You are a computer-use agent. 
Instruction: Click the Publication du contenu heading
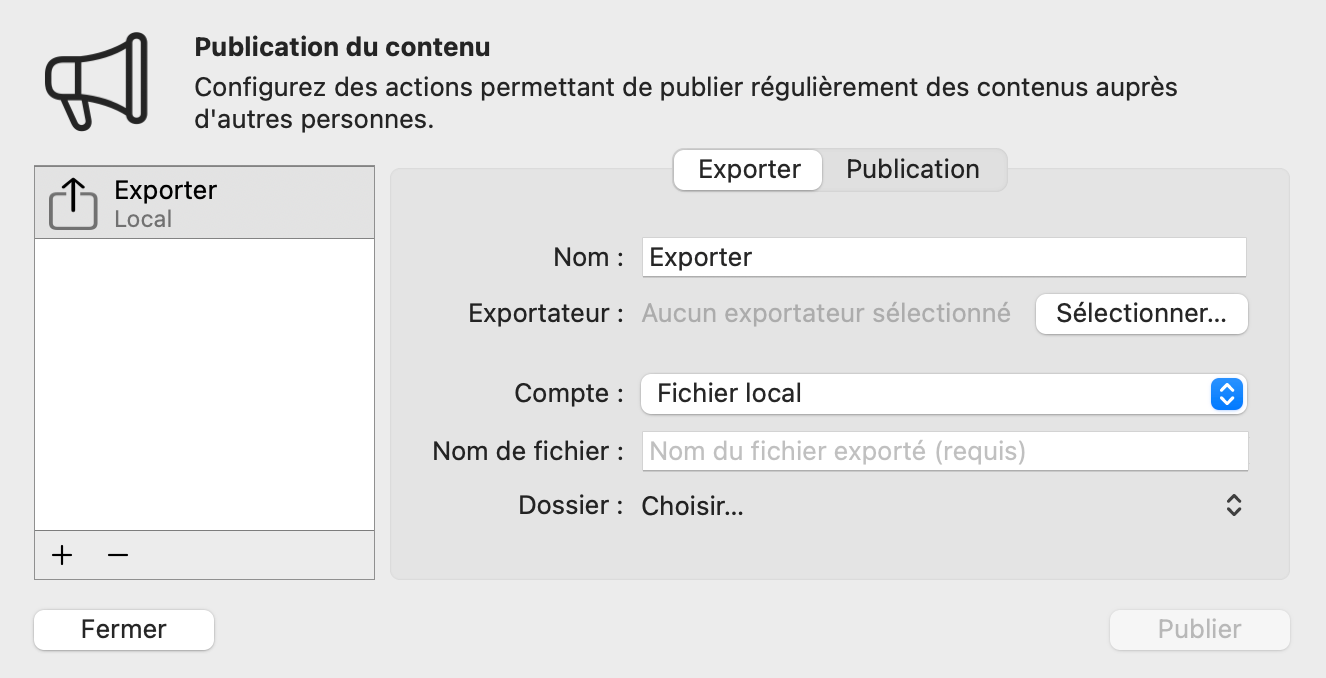[x=342, y=47]
